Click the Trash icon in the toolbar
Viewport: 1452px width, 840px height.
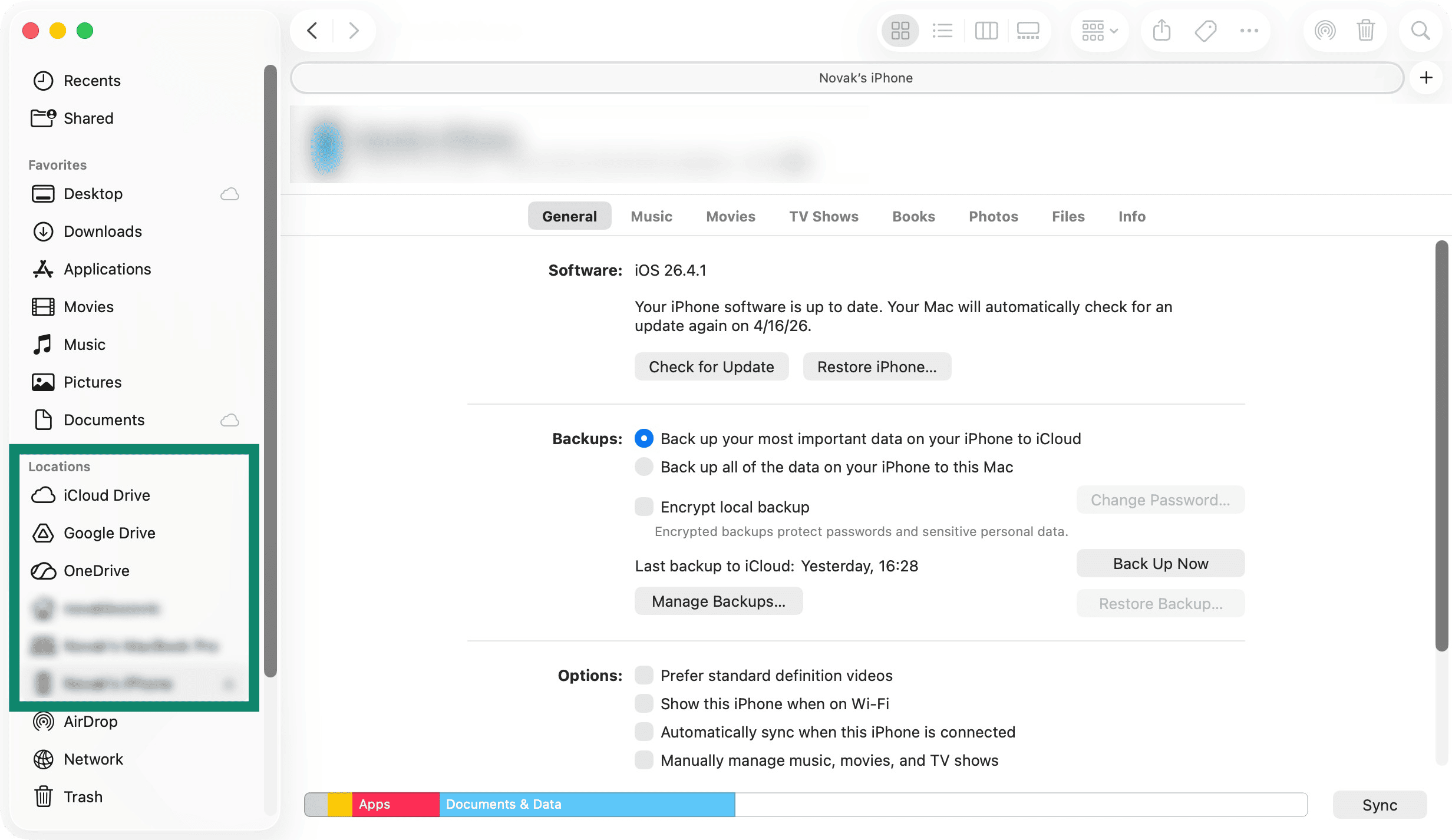click(x=1365, y=31)
